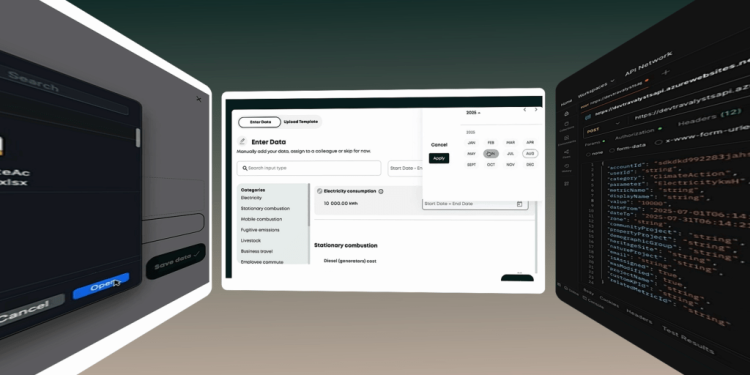Select NOV in the month picker
This screenshot has height=375, width=750.
(x=510, y=165)
